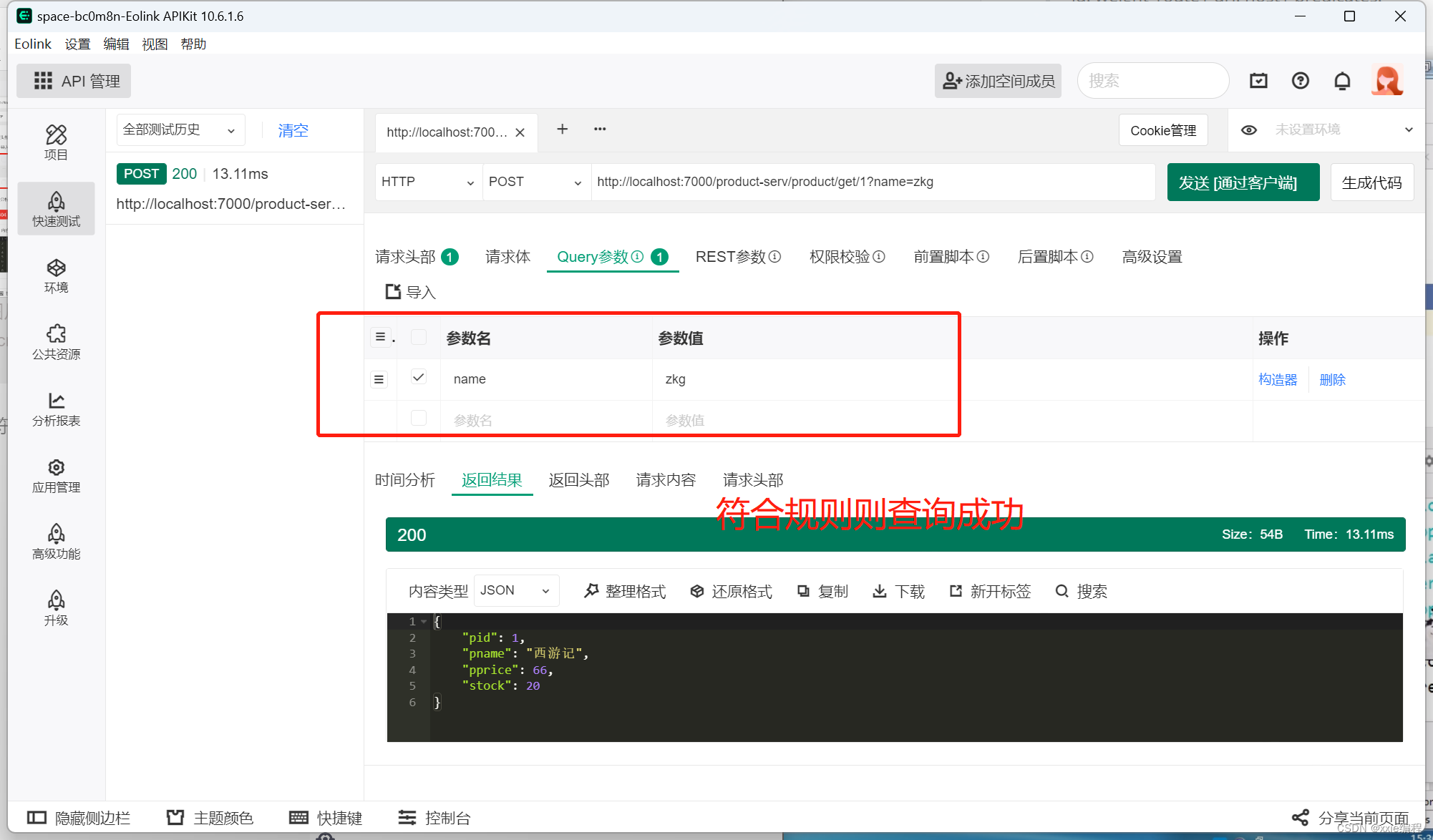Toggle select-all checkbox in parameter header
This screenshot has width=1433, height=840.
[x=419, y=337]
